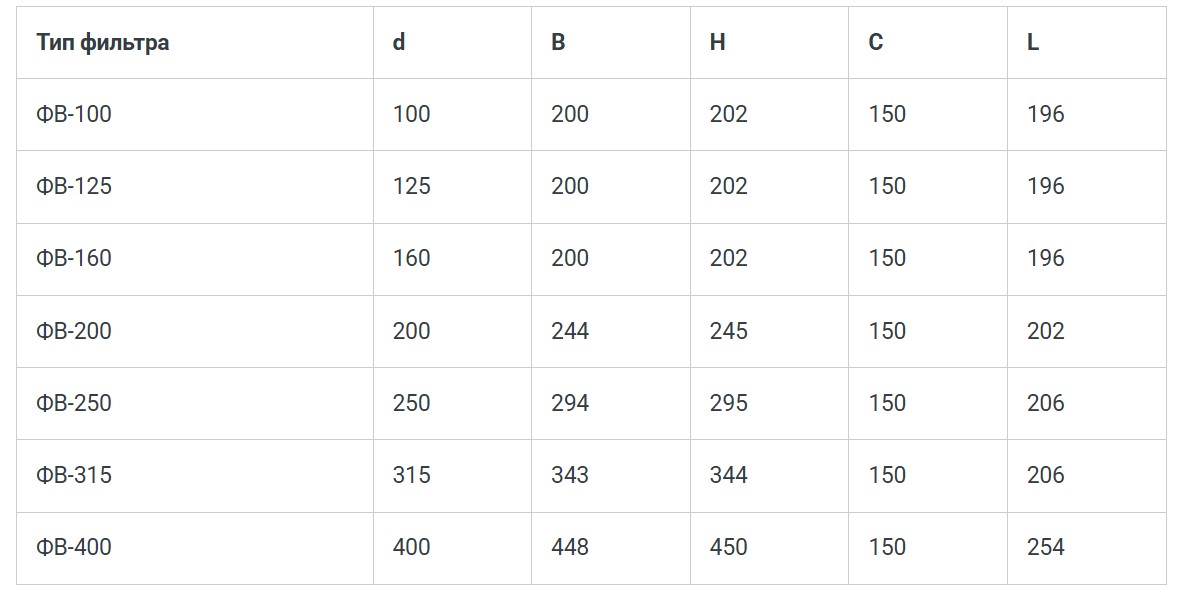
Task: Click the ФВ-125 row label
Action: pos(74,186)
